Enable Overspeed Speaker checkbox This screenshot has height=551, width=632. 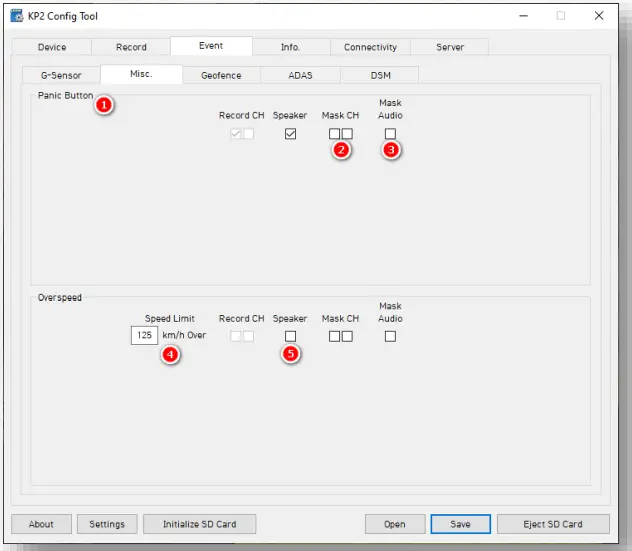(290, 336)
